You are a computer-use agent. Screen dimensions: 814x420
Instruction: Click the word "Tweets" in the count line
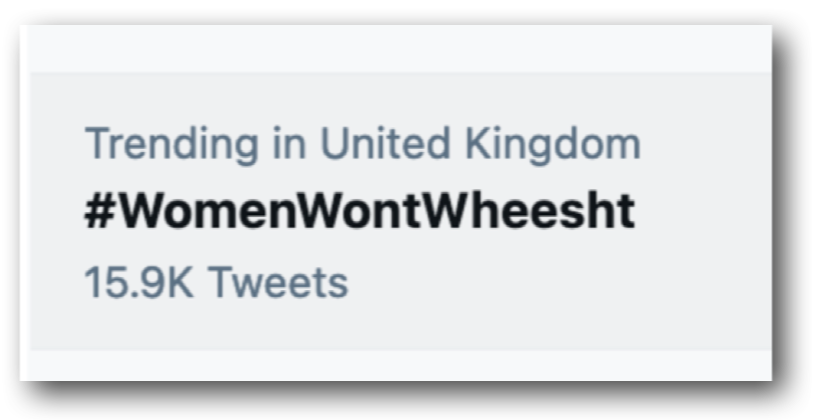tap(277, 283)
